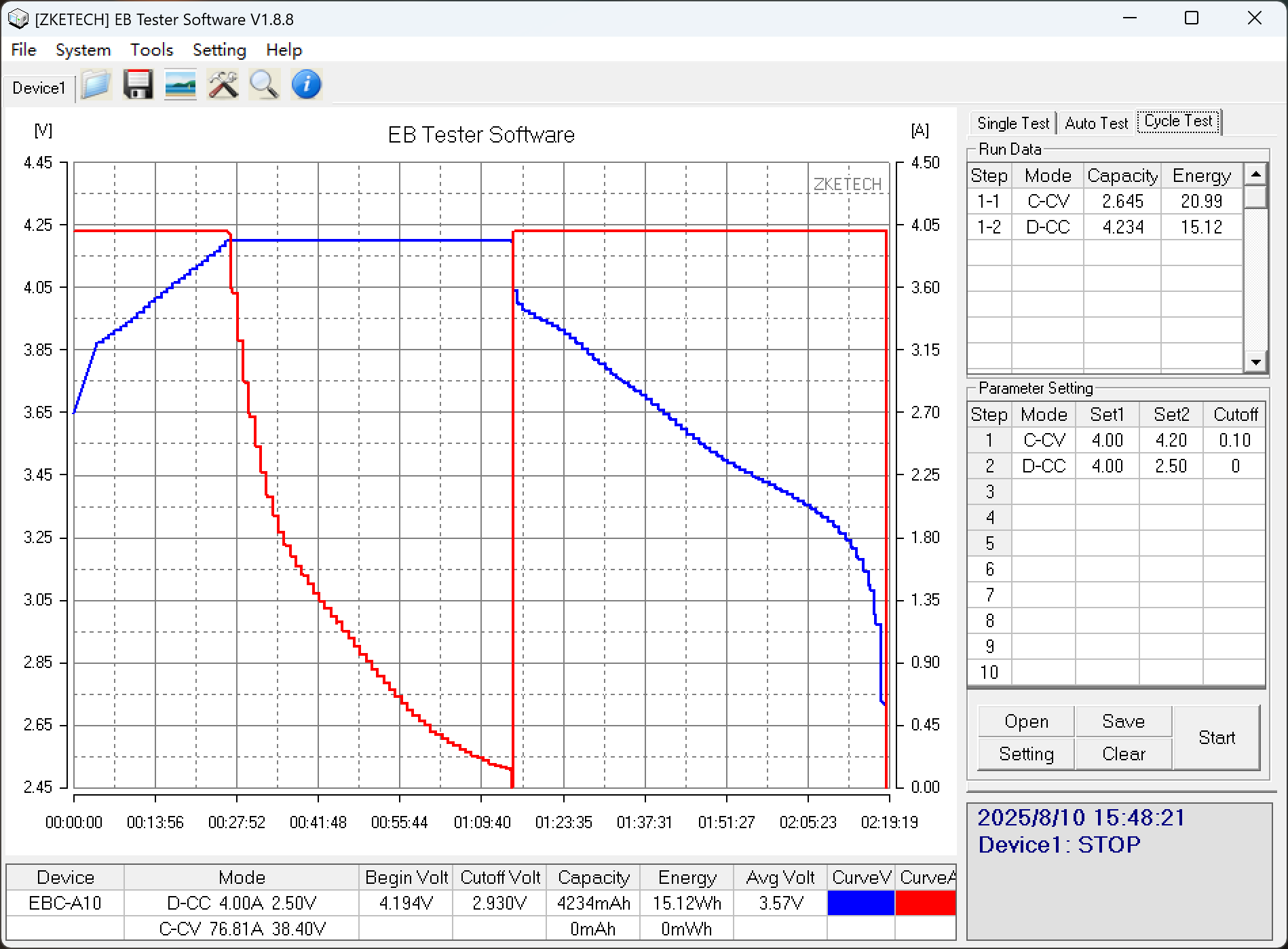Viewport: 1288px width, 949px height.
Task: Open the Tools menu
Action: pyautogui.click(x=152, y=50)
